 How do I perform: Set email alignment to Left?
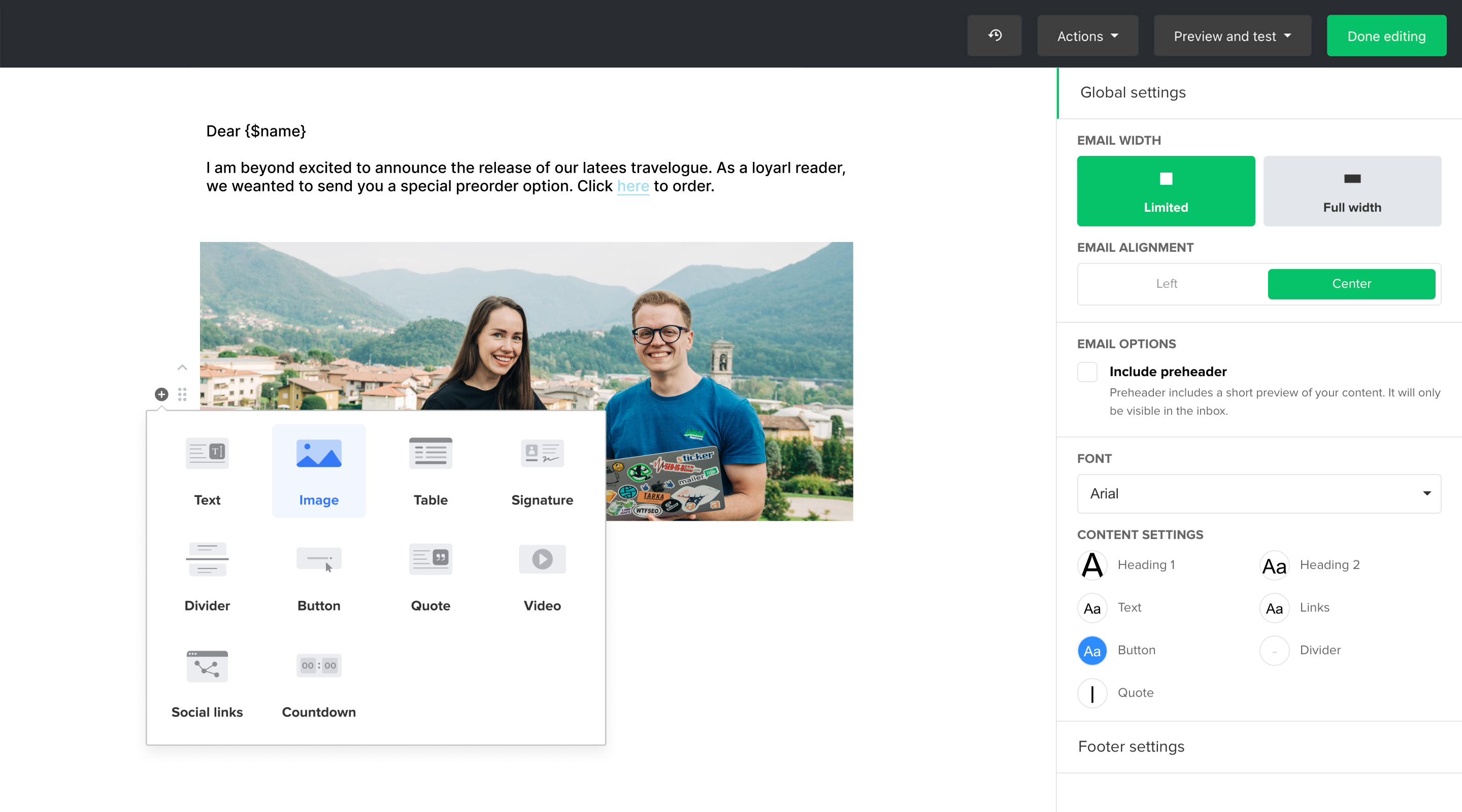pyautogui.click(x=1167, y=284)
